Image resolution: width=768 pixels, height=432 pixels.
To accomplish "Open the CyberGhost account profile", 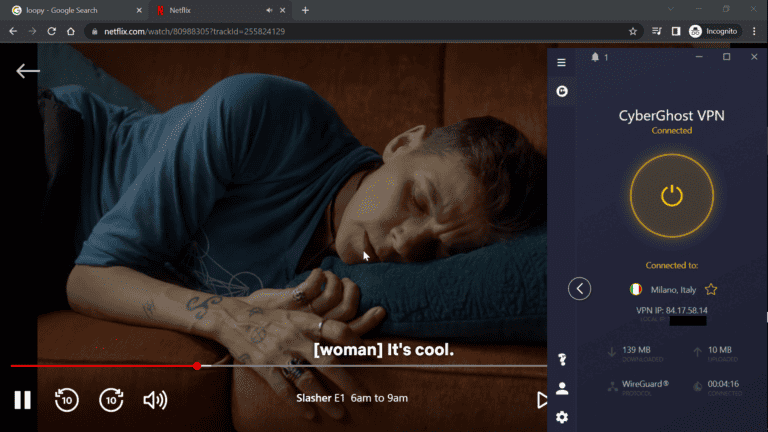I will 562,388.
